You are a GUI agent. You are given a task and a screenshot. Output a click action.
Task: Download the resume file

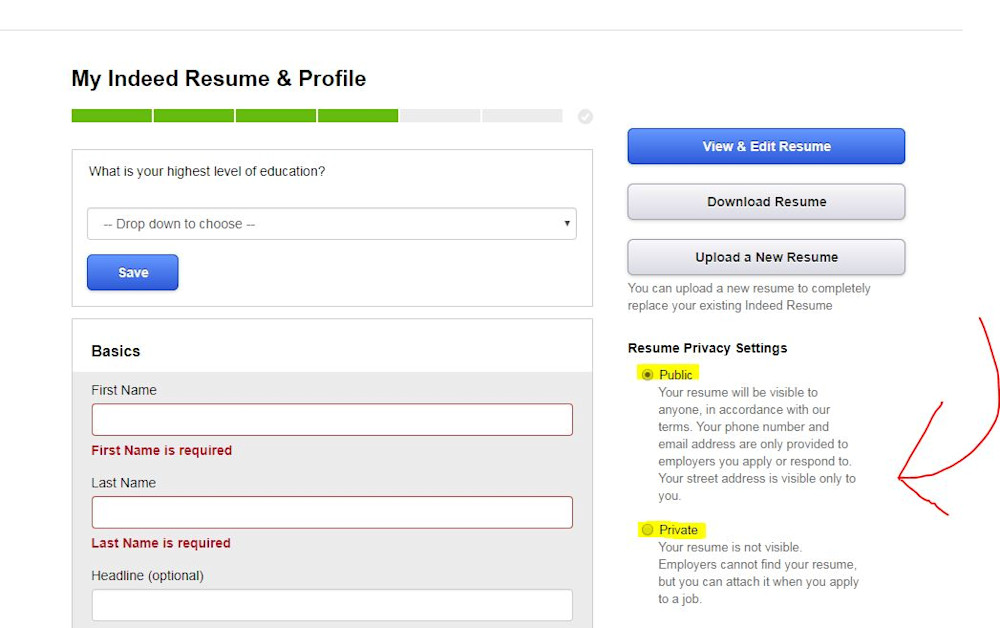(x=766, y=201)
